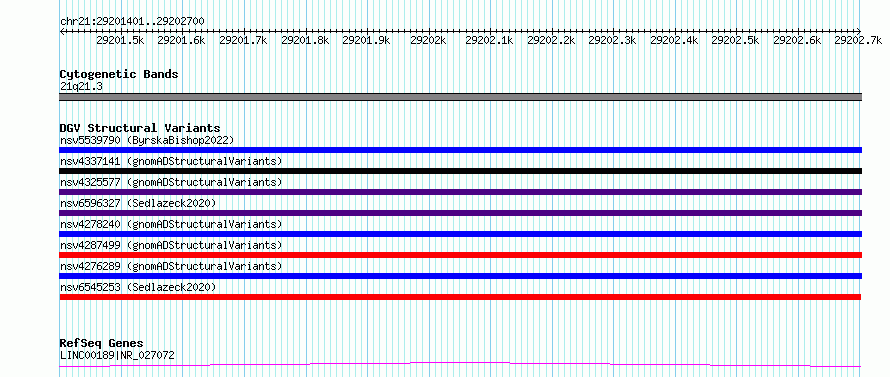Click the 29201.5k ruler tick label
This screenshot has height=377, width=890.
pyautogui.click(x=120, y=40)
